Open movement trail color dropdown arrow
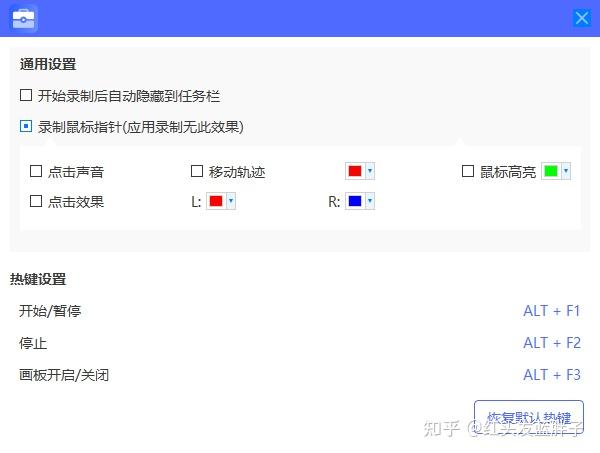This screenshot has width=600, height=453. point(369,171)
